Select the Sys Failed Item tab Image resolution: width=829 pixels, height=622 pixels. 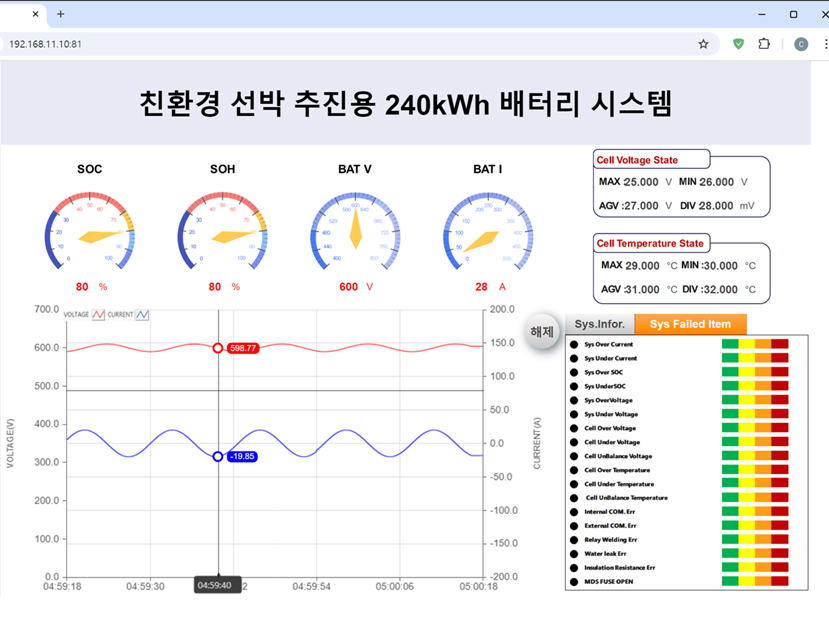690,324
